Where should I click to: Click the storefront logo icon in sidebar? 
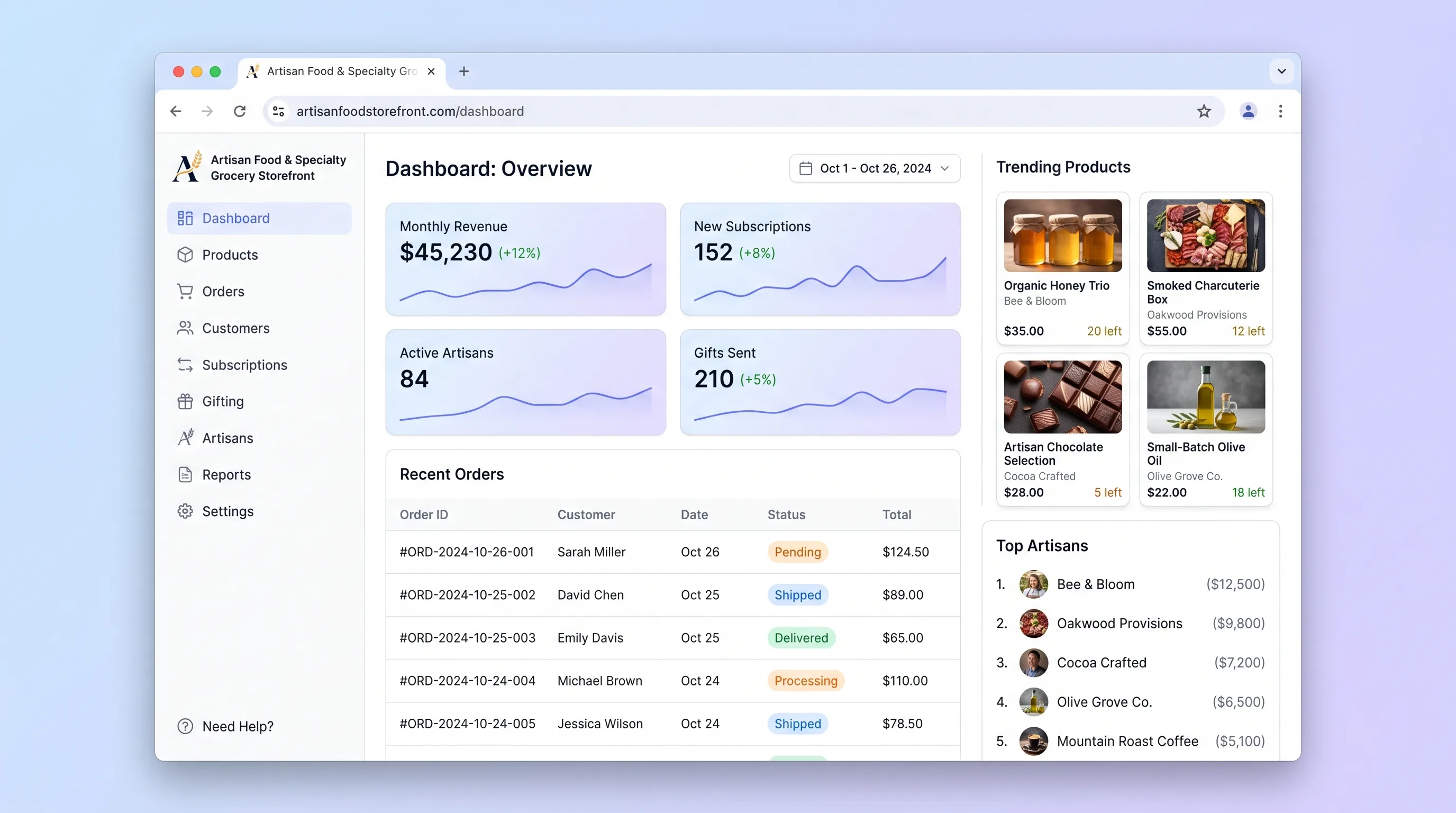coord(187,167)
